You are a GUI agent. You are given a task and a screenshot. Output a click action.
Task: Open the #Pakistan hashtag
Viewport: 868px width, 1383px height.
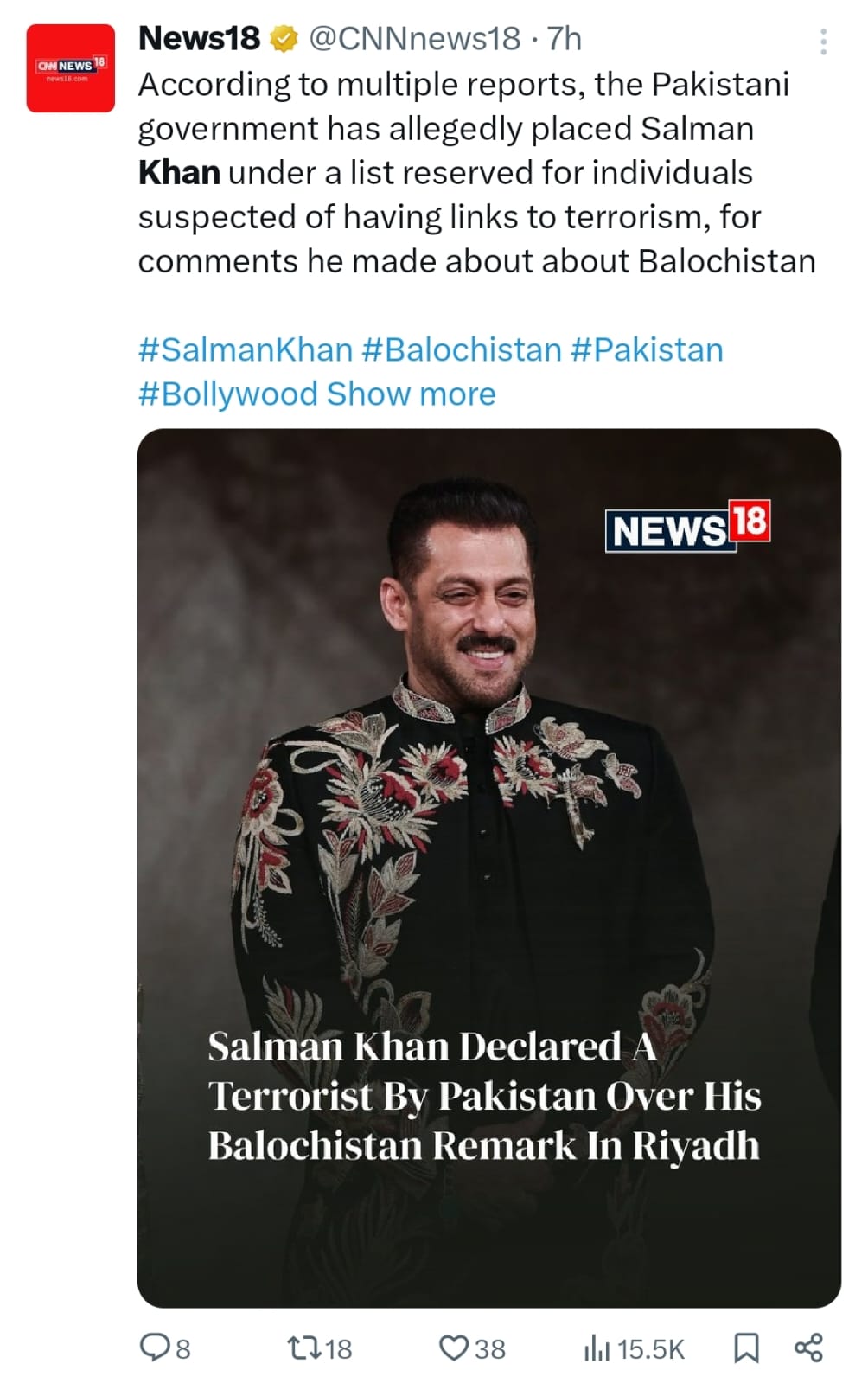pyautogui.click(x=647, y=350)
